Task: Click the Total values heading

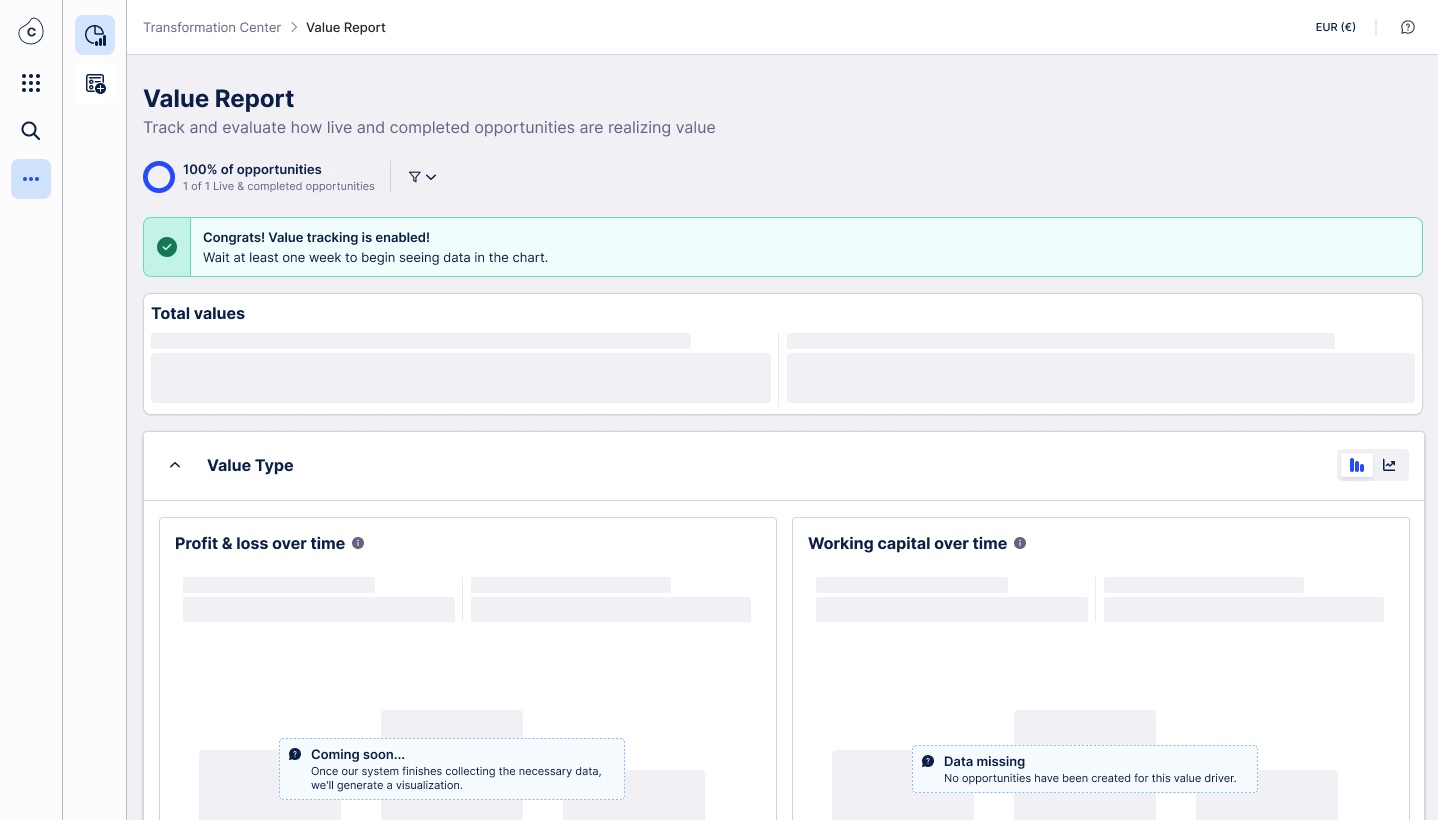Action: tap(198, 313)
